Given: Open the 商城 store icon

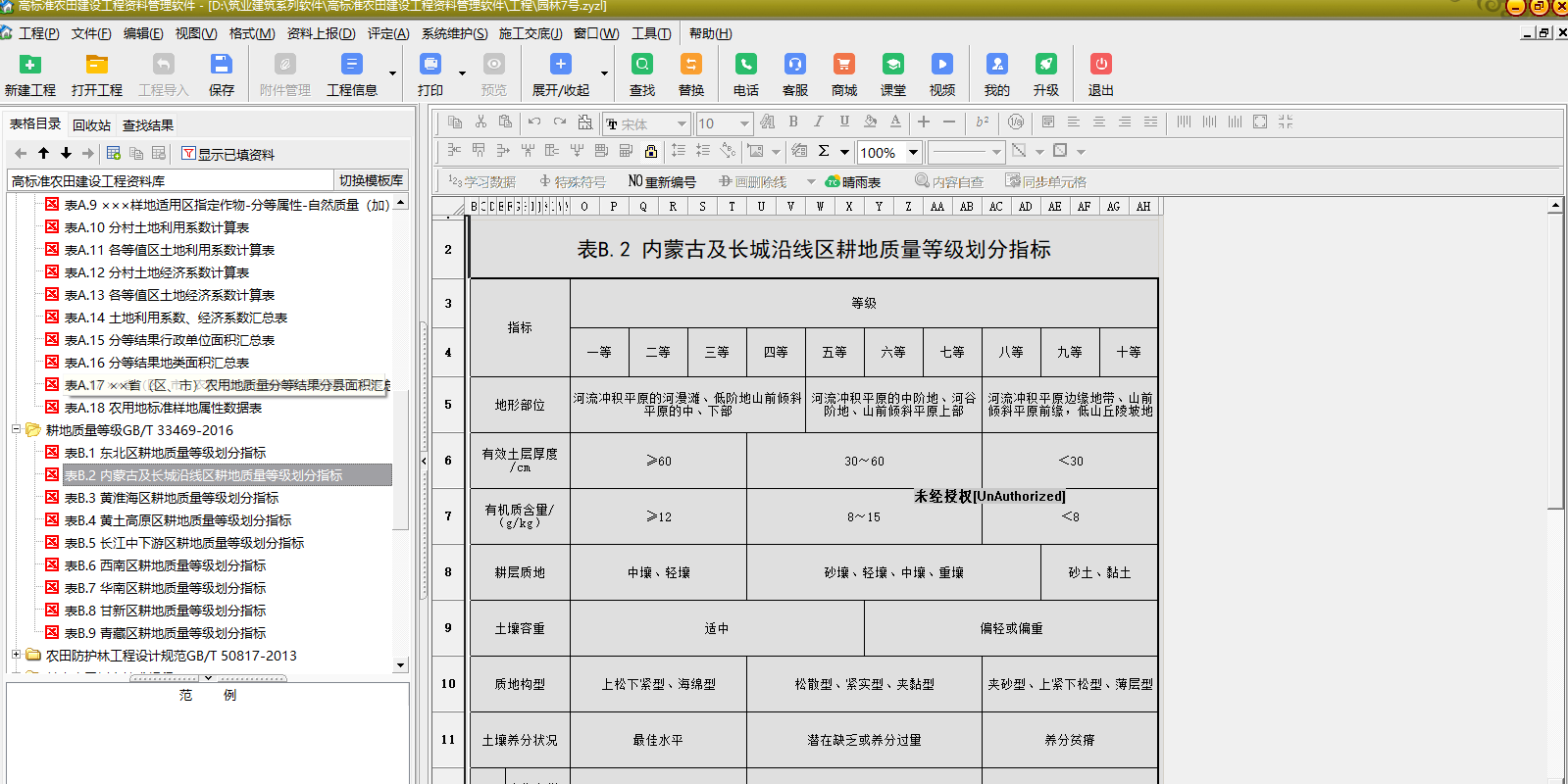Looking at the screenshot, I should pos(843,65).
